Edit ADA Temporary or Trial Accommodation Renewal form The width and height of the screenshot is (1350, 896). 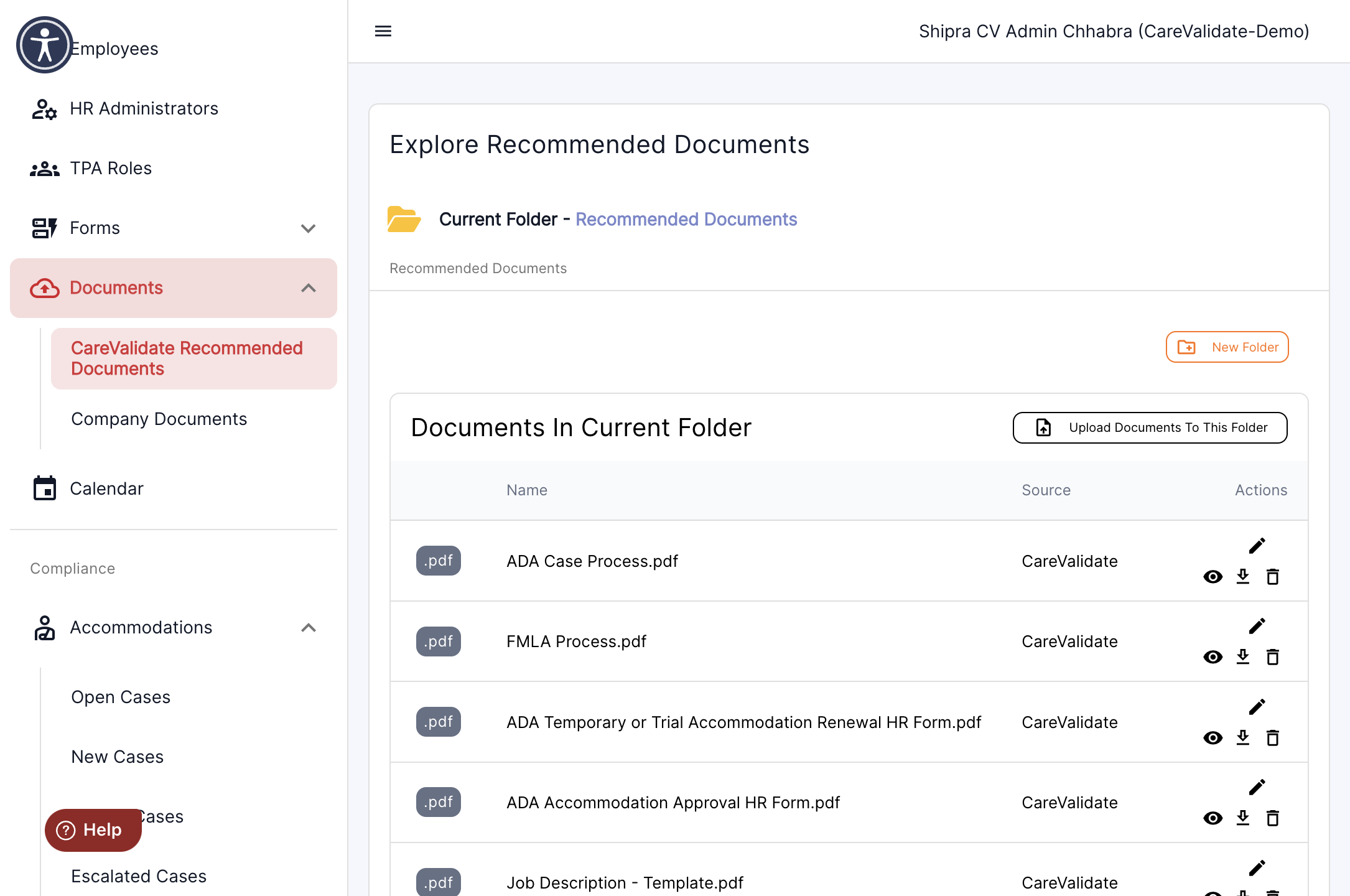[1257, 707]
